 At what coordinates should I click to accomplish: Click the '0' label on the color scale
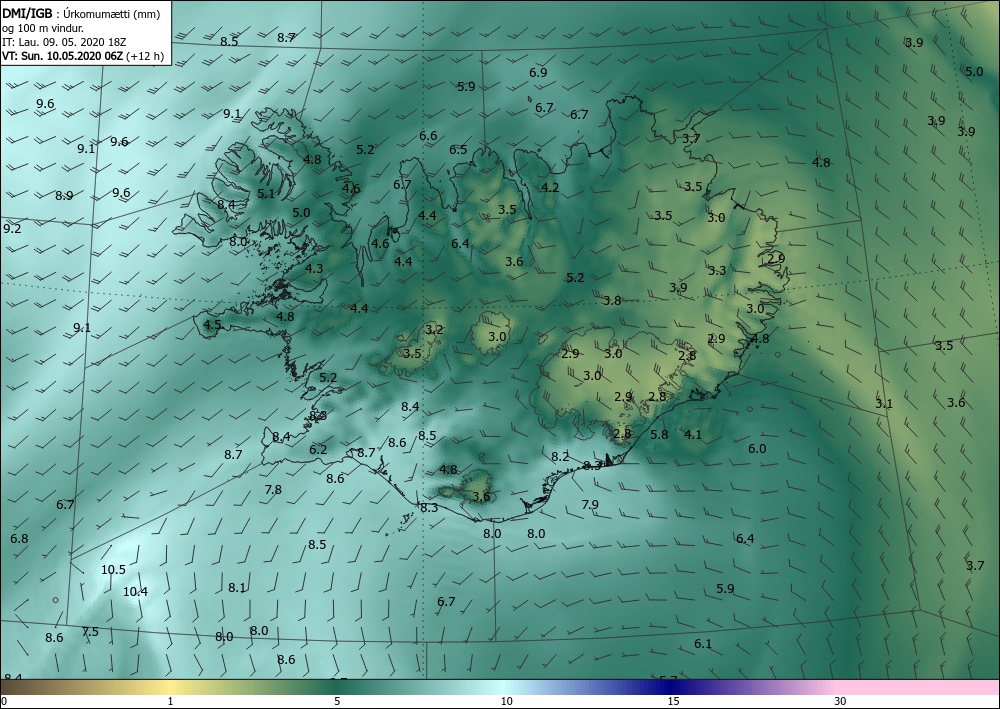point(4,701)
